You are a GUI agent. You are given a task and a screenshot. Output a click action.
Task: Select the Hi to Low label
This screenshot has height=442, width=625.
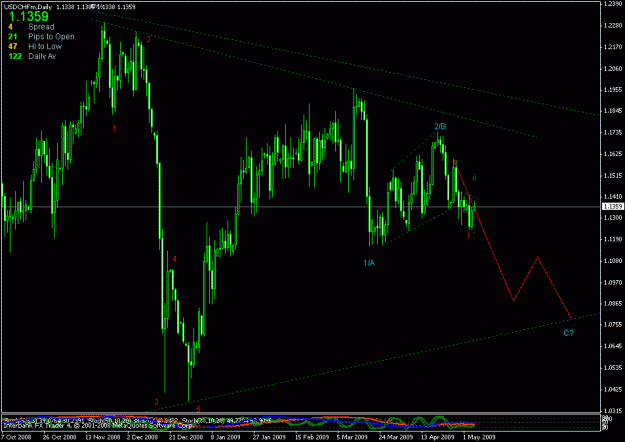[45, 46]
